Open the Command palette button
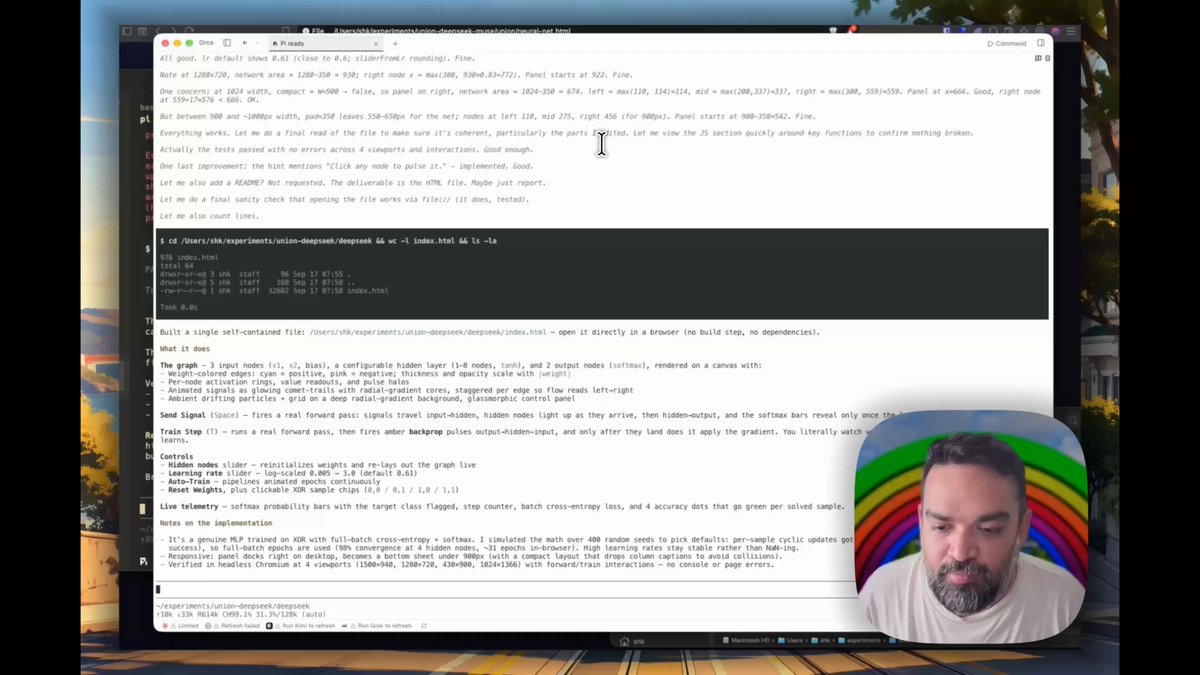 pyautogui.click(x=1007, y=43)
